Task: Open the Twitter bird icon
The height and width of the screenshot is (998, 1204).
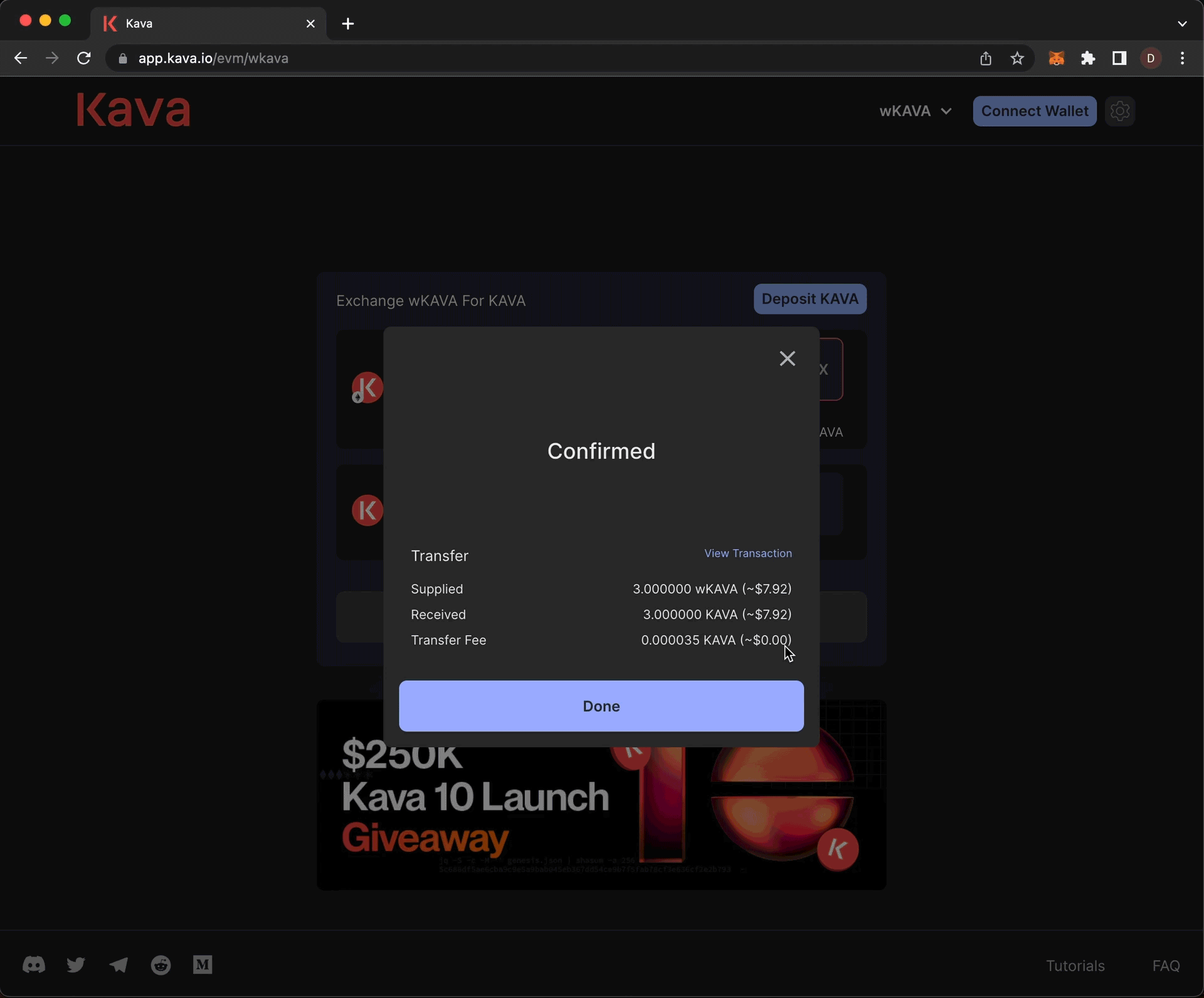Action: [76, 965]
